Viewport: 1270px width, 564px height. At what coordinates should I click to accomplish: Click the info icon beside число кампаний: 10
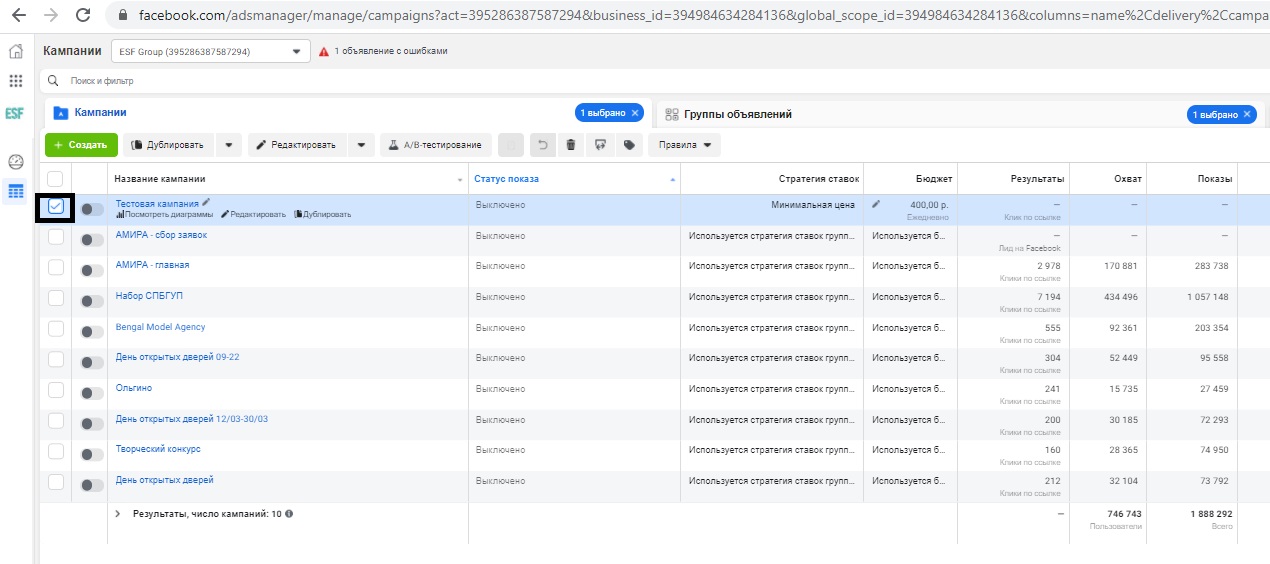coord(289,513)
